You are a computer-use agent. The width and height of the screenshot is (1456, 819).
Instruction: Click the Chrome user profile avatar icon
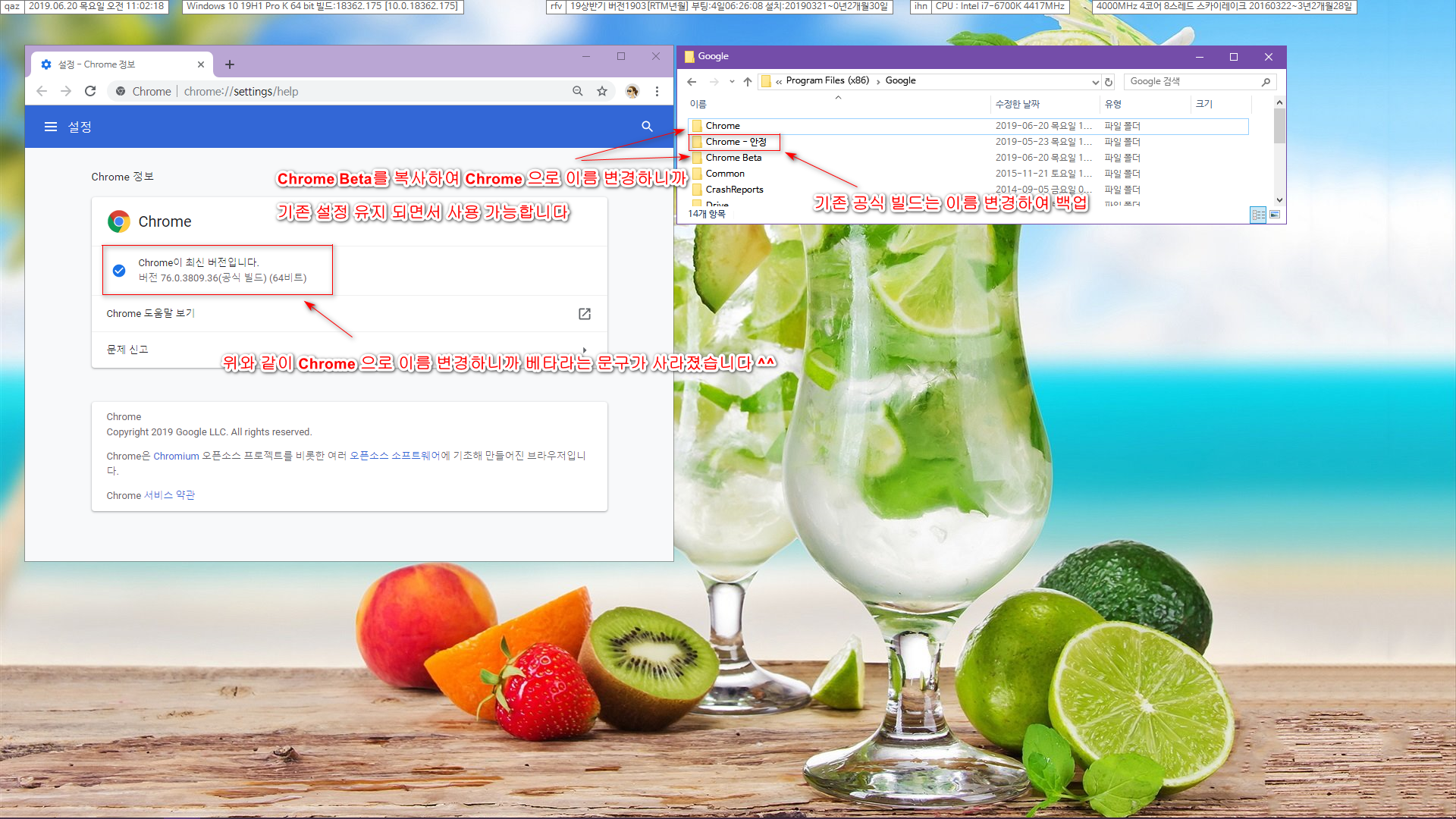coord(632,91)
